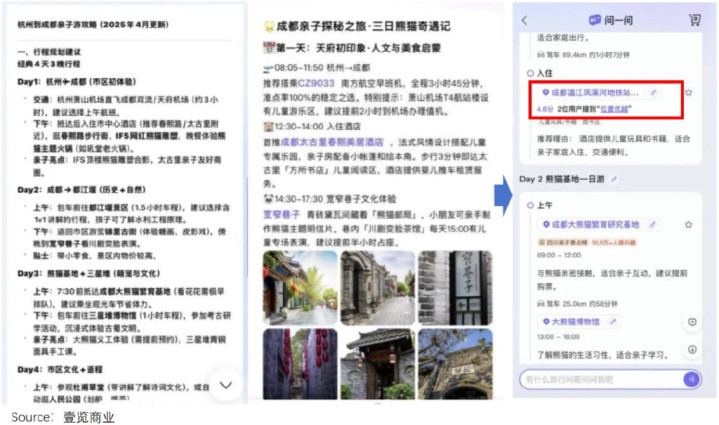Open the 大熊猫博物馆 location chip
719x425 pixels.
click(579, 321)
